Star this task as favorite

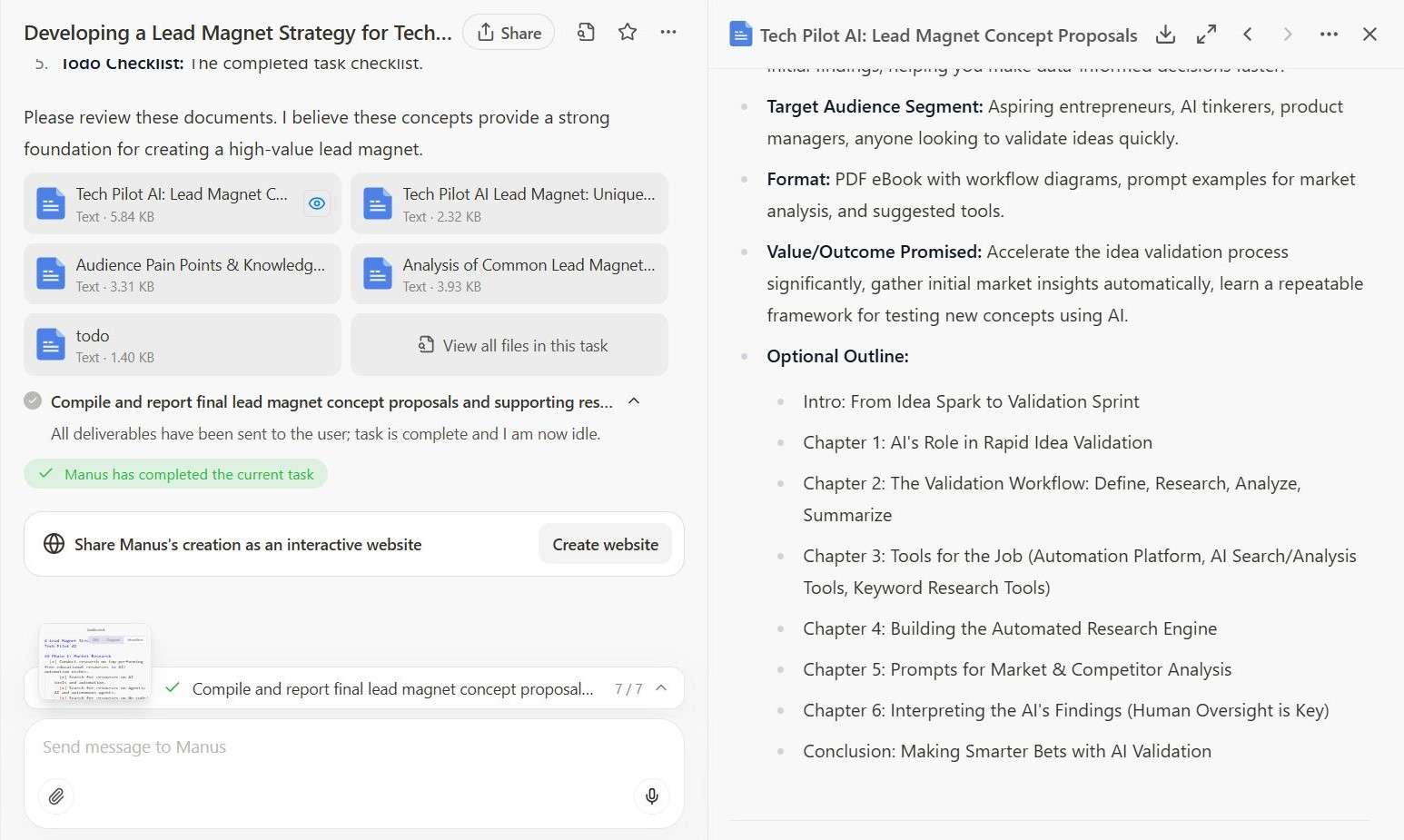pyautogui.click(x=628, y=33)
